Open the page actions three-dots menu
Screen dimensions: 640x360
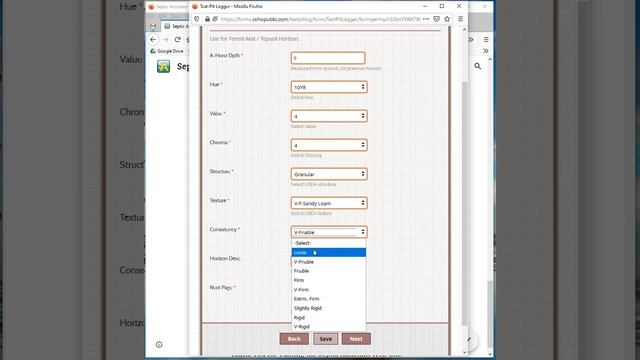coord(426,19)
